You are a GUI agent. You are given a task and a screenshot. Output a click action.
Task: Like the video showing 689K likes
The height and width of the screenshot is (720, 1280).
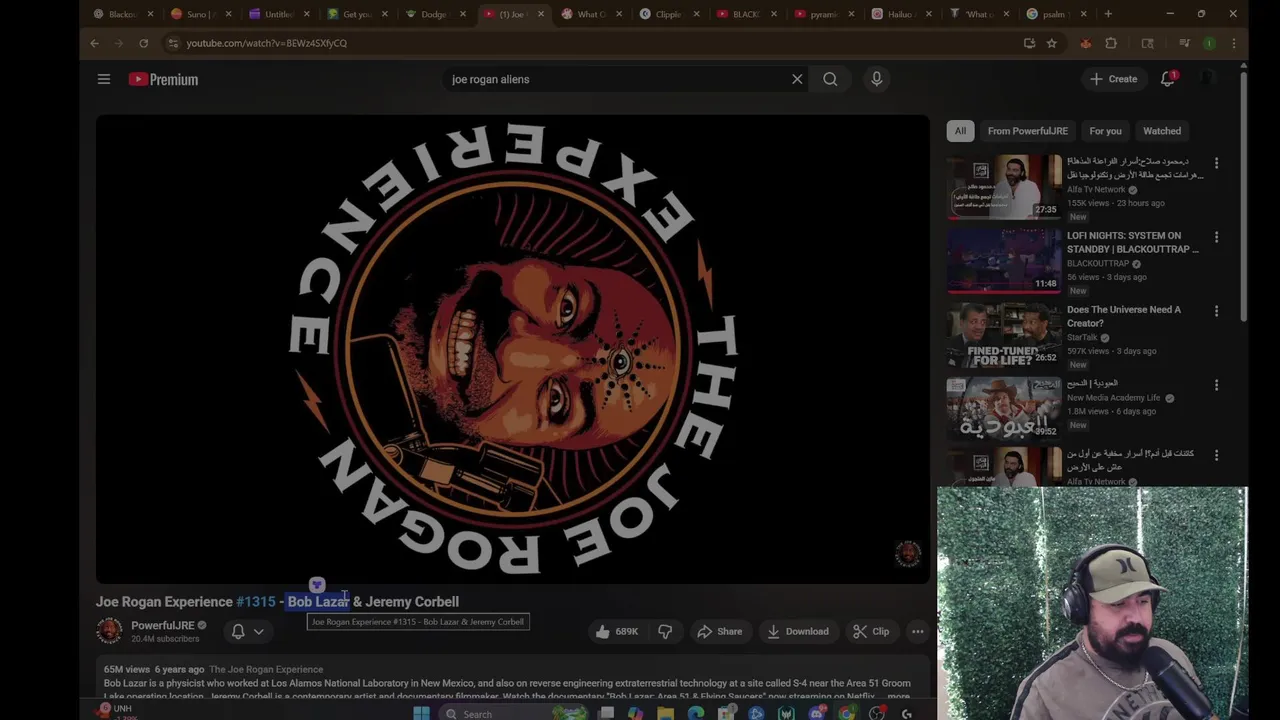616,631
